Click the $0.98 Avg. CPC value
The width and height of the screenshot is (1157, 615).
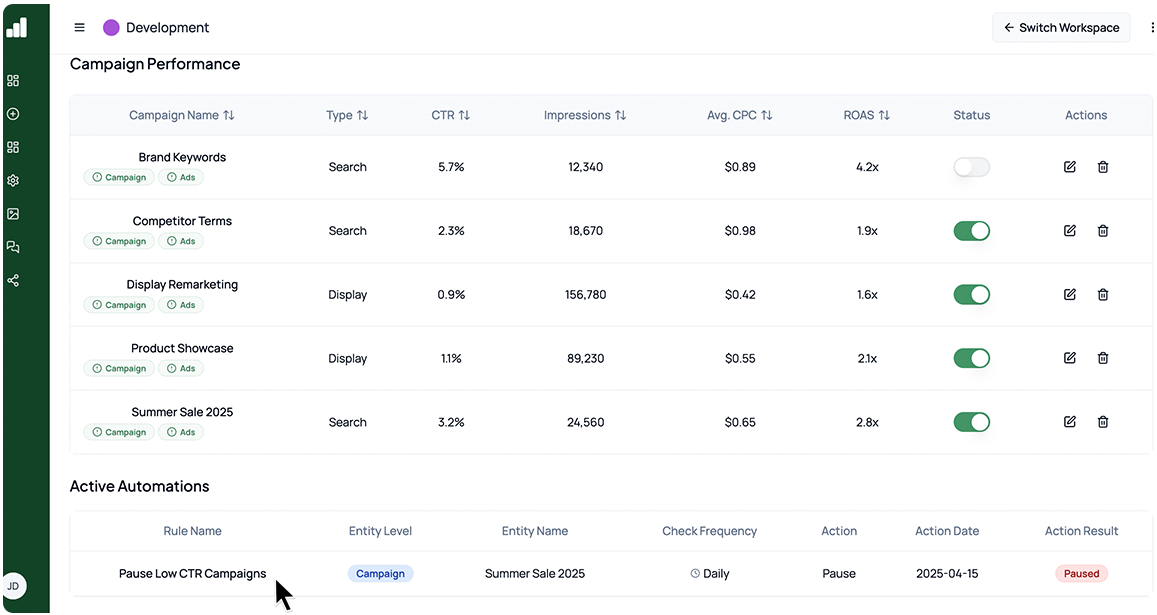point(739,230)
